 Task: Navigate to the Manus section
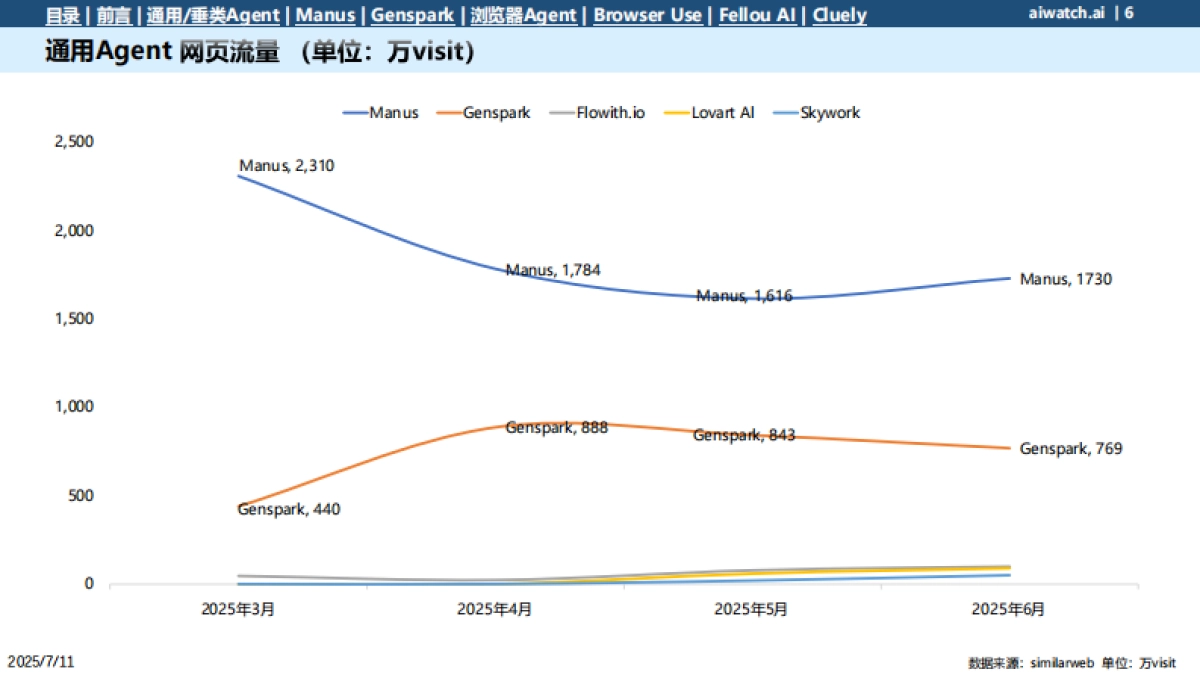tap(325, 15)
